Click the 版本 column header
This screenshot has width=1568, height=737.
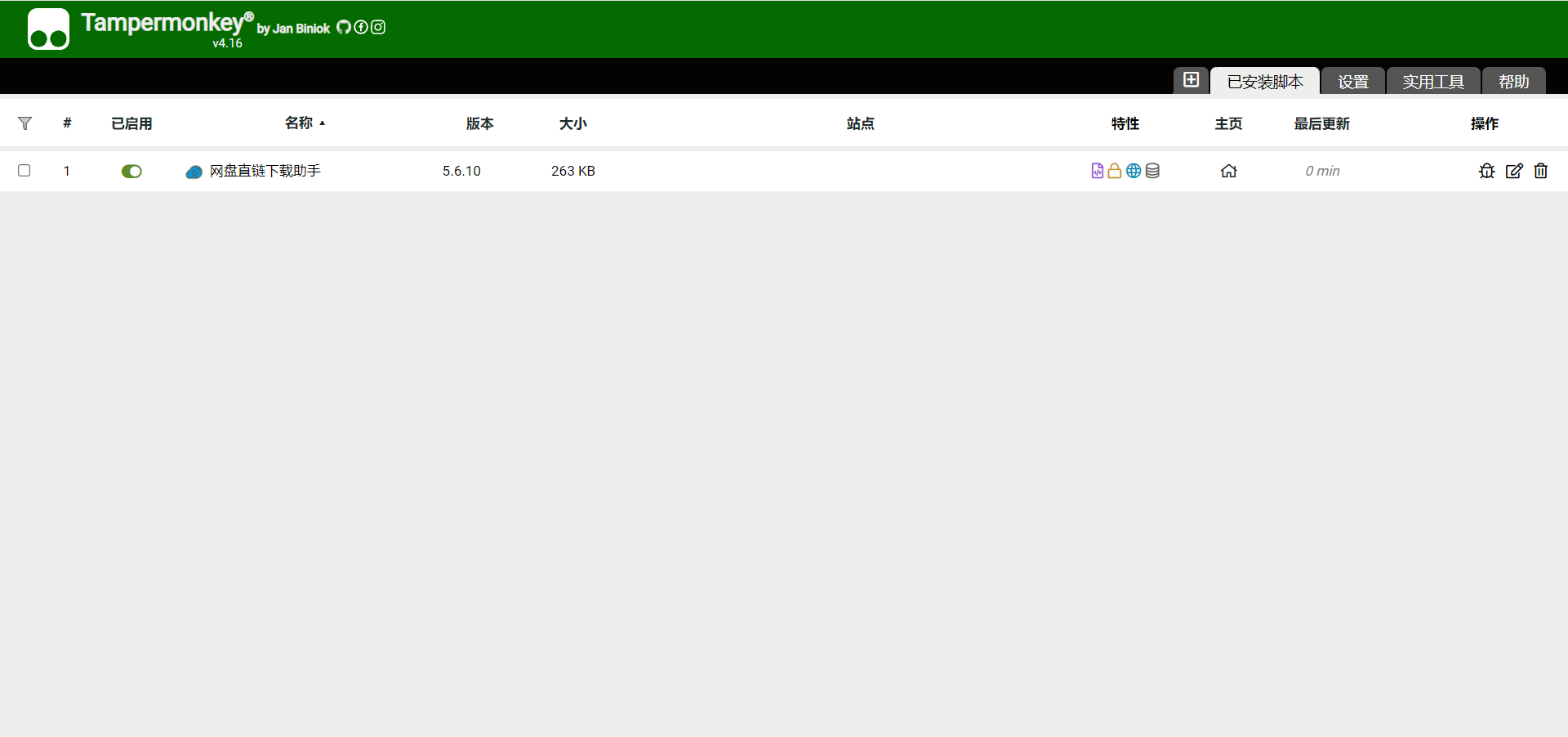[x=480, y=123]
